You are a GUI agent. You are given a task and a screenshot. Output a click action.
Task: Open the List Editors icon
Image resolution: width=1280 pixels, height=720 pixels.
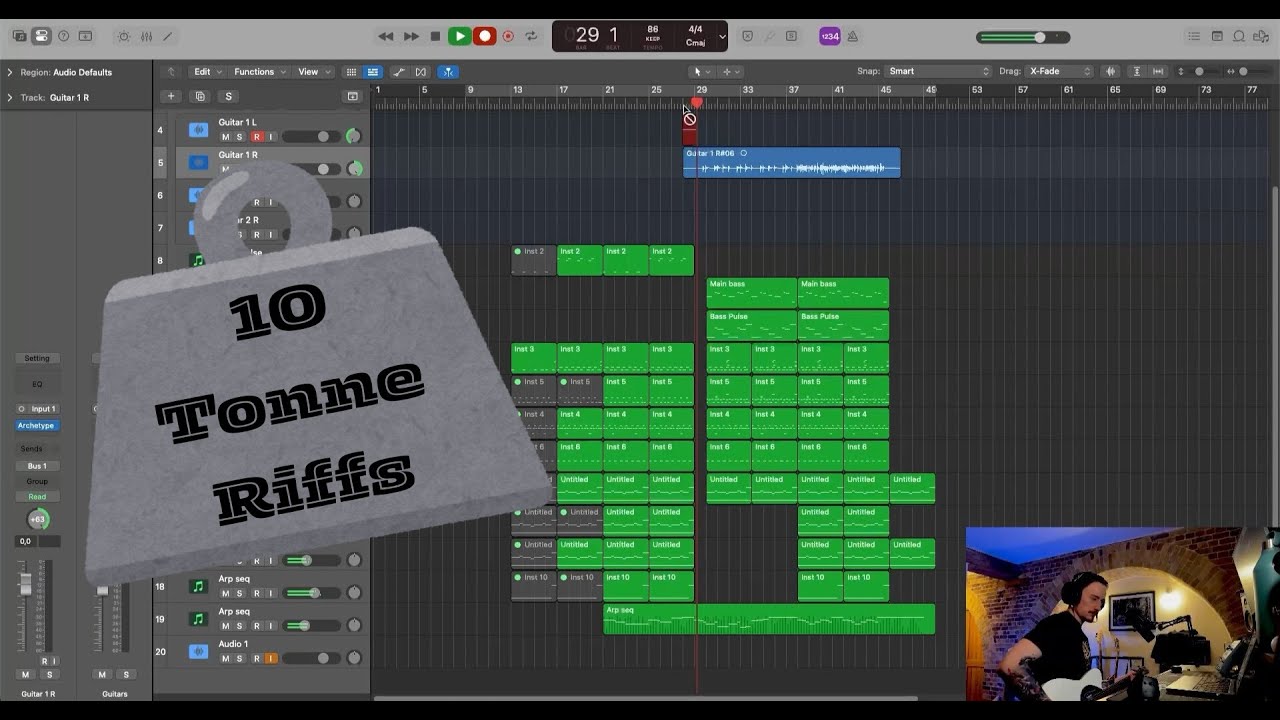(1194, 36)
